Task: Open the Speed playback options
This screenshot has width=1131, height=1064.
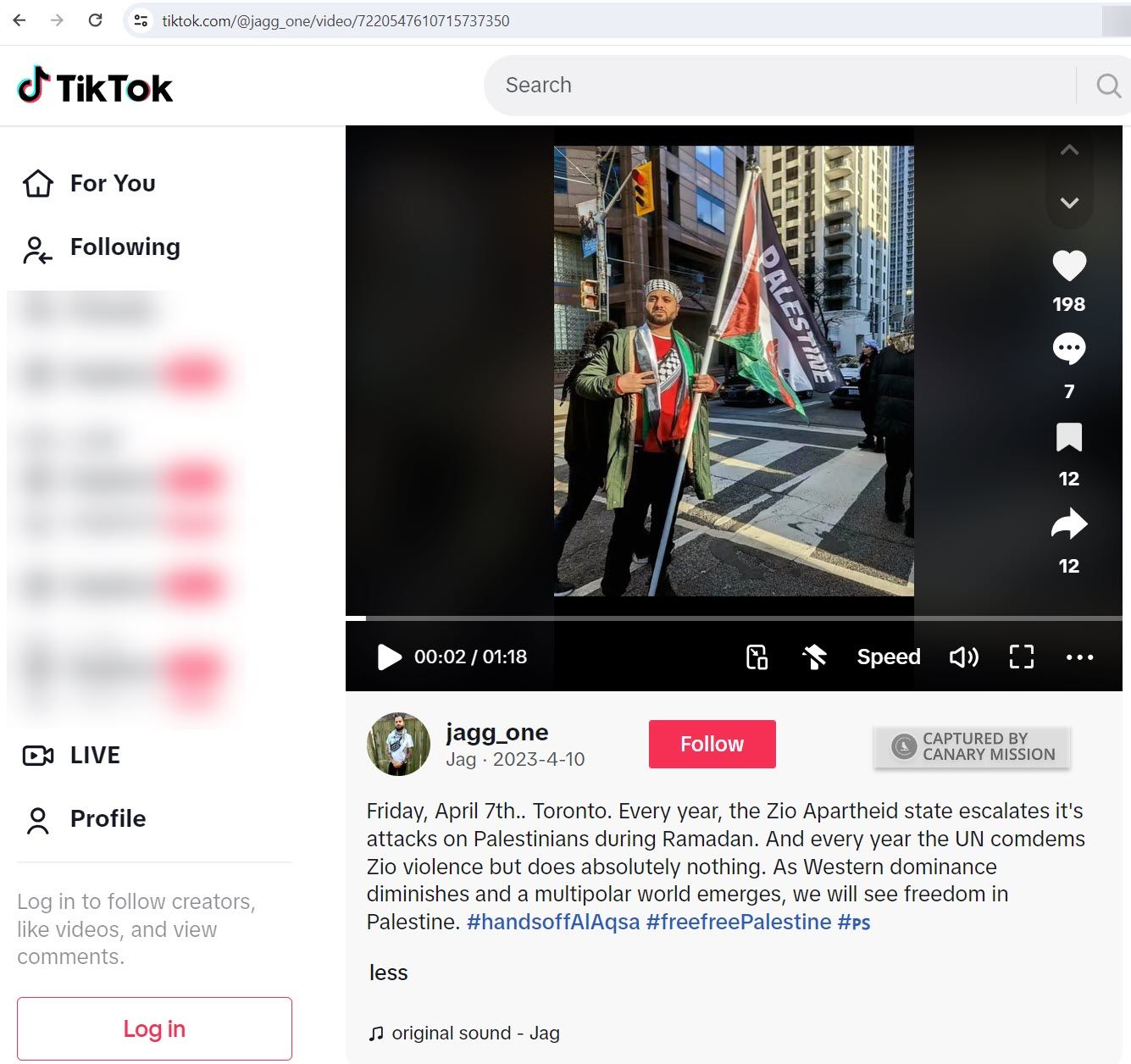Action: pyautogui.click(x=888, y=657)
